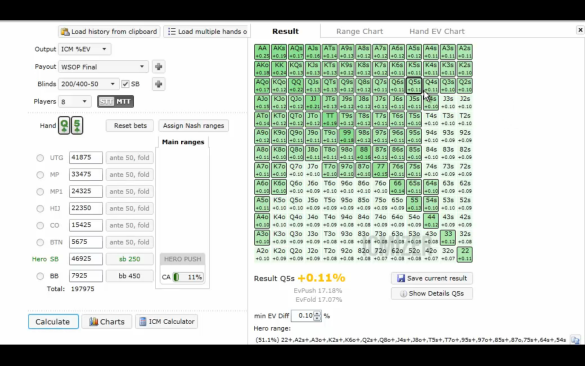
Task: Open the Payout WSOP Final dropdown
Action: [103, 67]
